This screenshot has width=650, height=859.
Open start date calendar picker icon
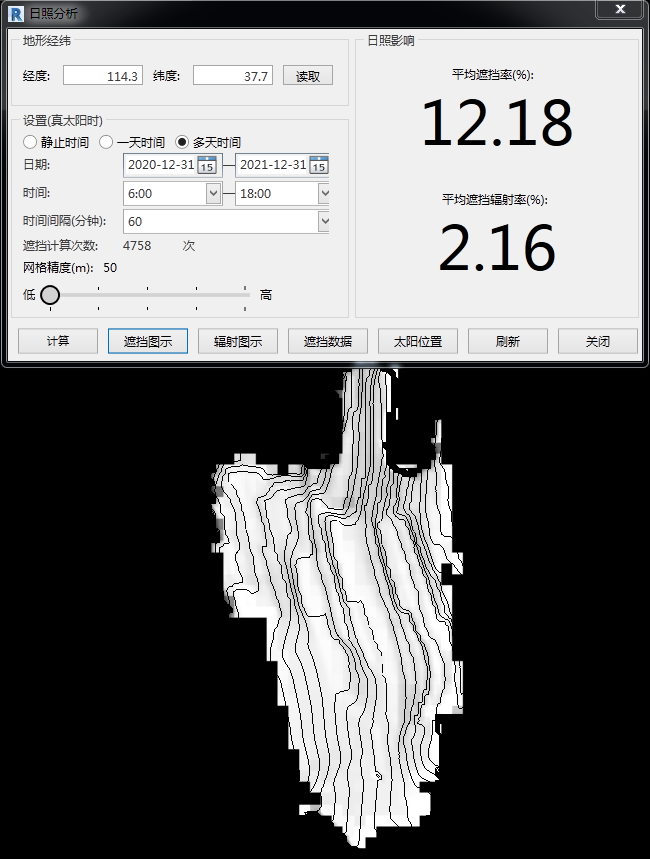pyautogui.click(x=207, y=165)
